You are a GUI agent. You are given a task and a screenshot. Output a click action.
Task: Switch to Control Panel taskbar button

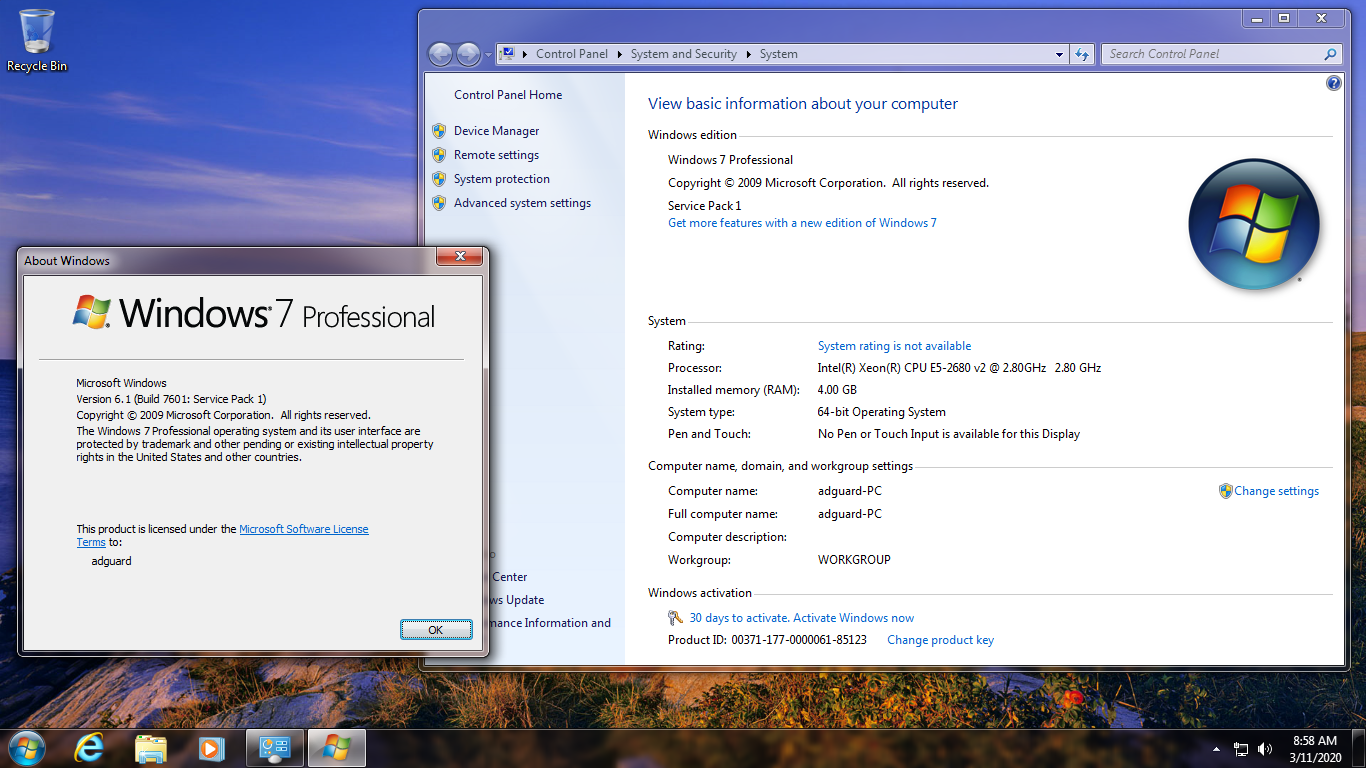(x=275, y=748)
